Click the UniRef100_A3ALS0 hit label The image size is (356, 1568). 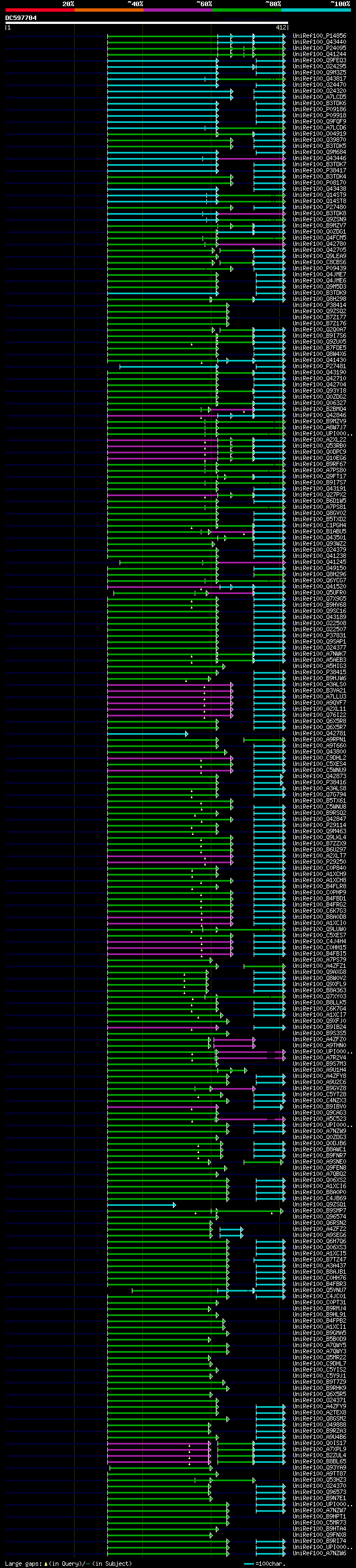pos(319,684)
